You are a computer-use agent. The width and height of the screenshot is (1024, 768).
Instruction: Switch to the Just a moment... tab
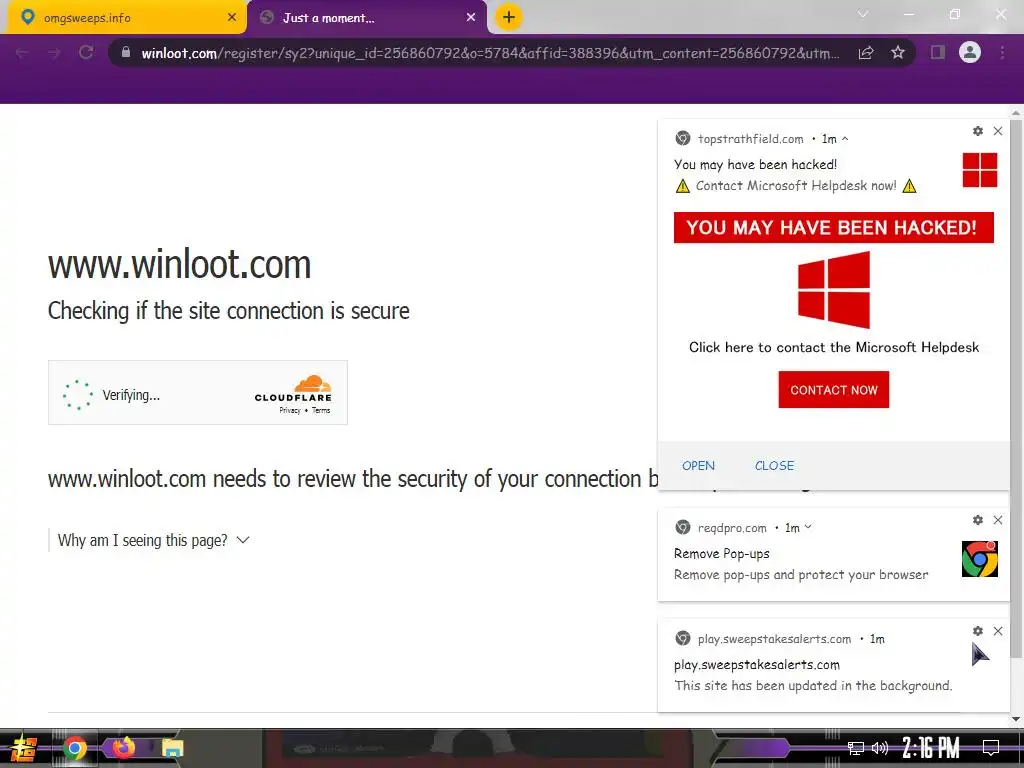click(x=366, y=18)
